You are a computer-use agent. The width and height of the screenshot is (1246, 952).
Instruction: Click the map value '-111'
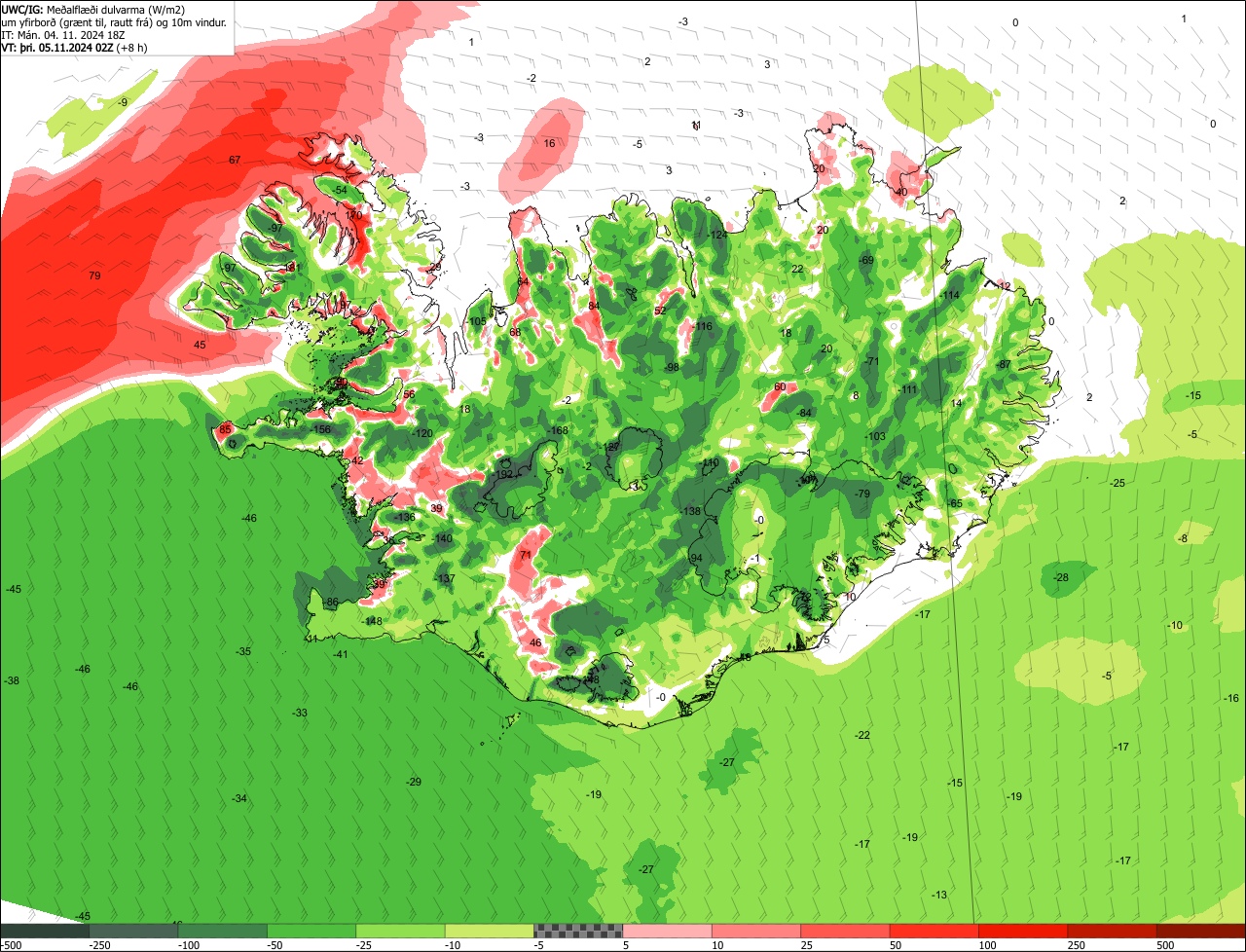(908, 389)
